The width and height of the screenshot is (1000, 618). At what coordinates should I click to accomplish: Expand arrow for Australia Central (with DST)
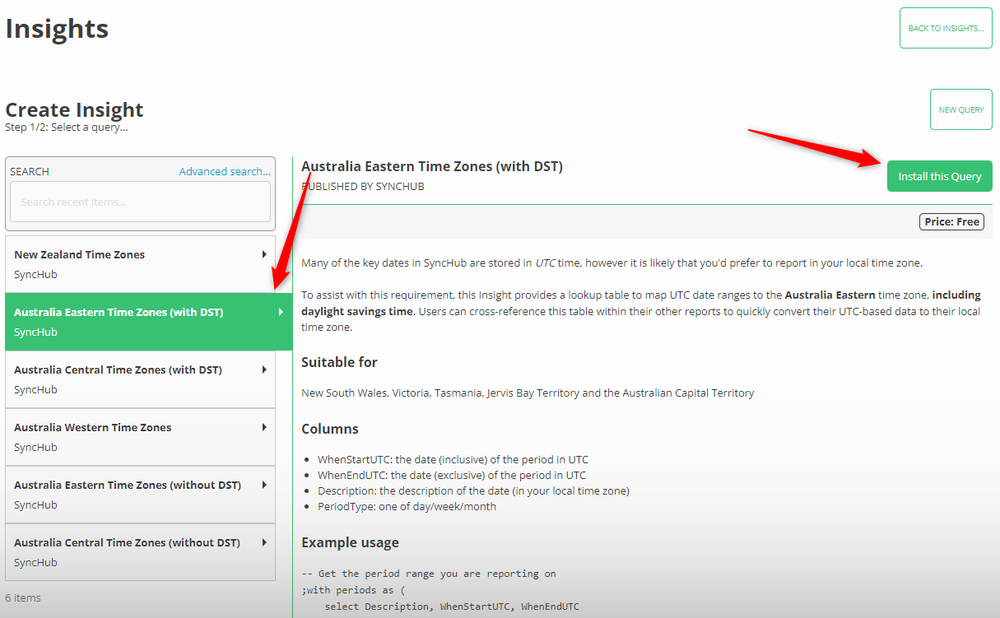264,370
